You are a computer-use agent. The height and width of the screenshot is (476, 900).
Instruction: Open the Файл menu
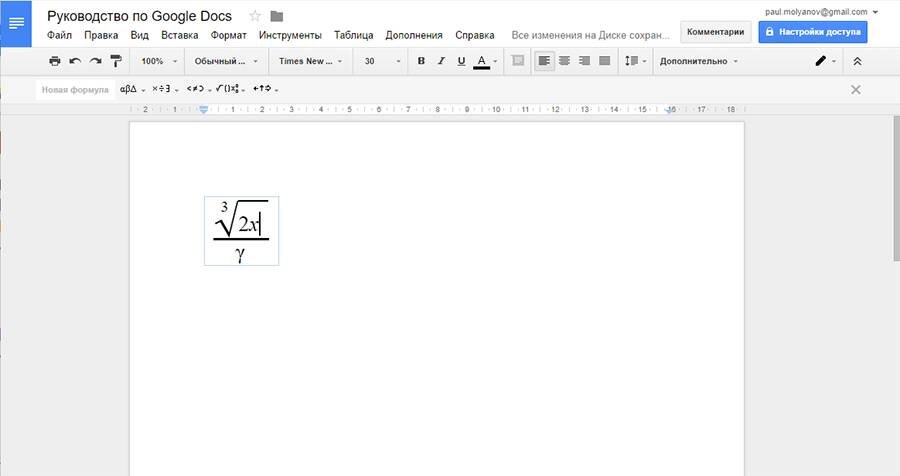(59, 35)
